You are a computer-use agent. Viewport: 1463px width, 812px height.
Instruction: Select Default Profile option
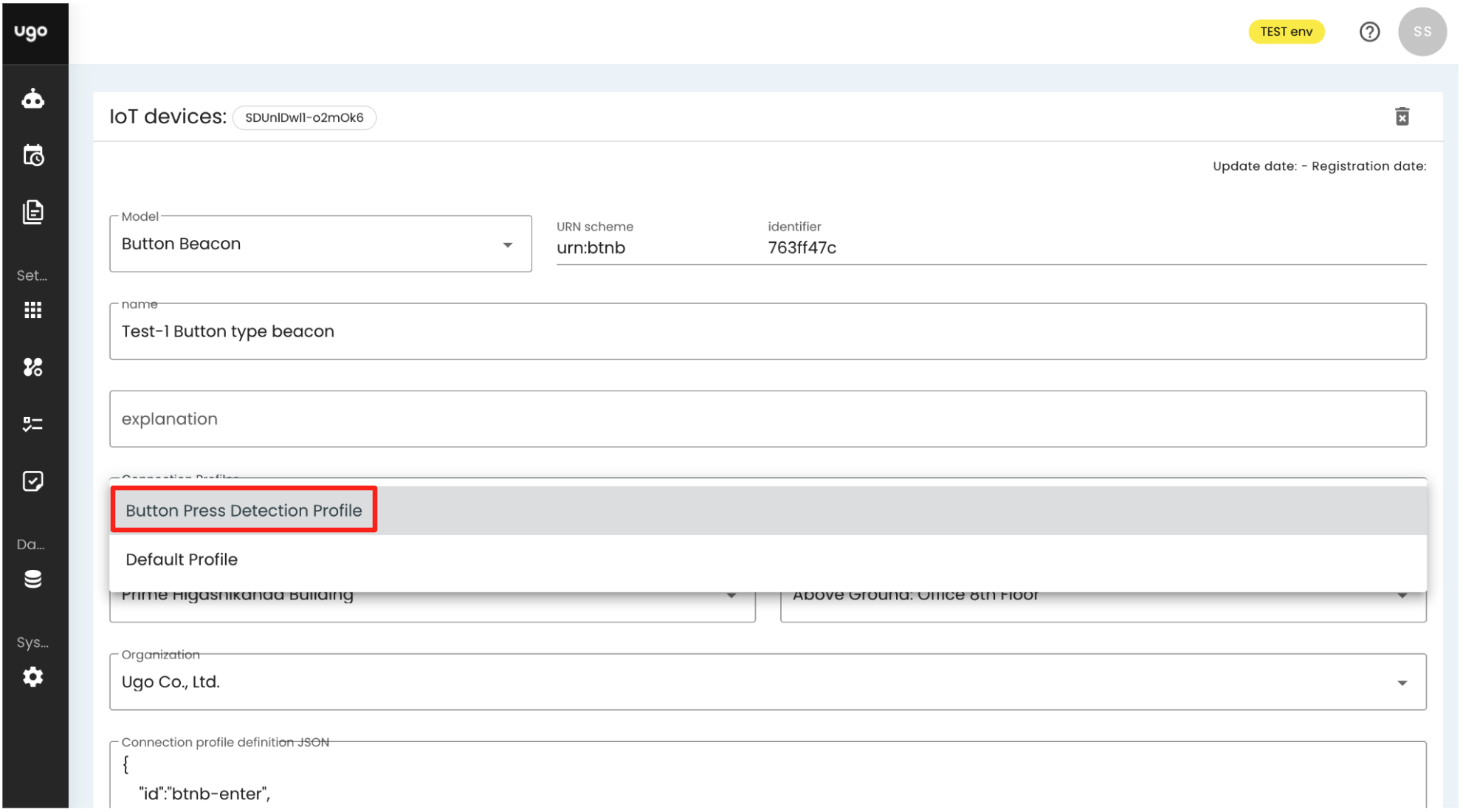click(768, 560)
